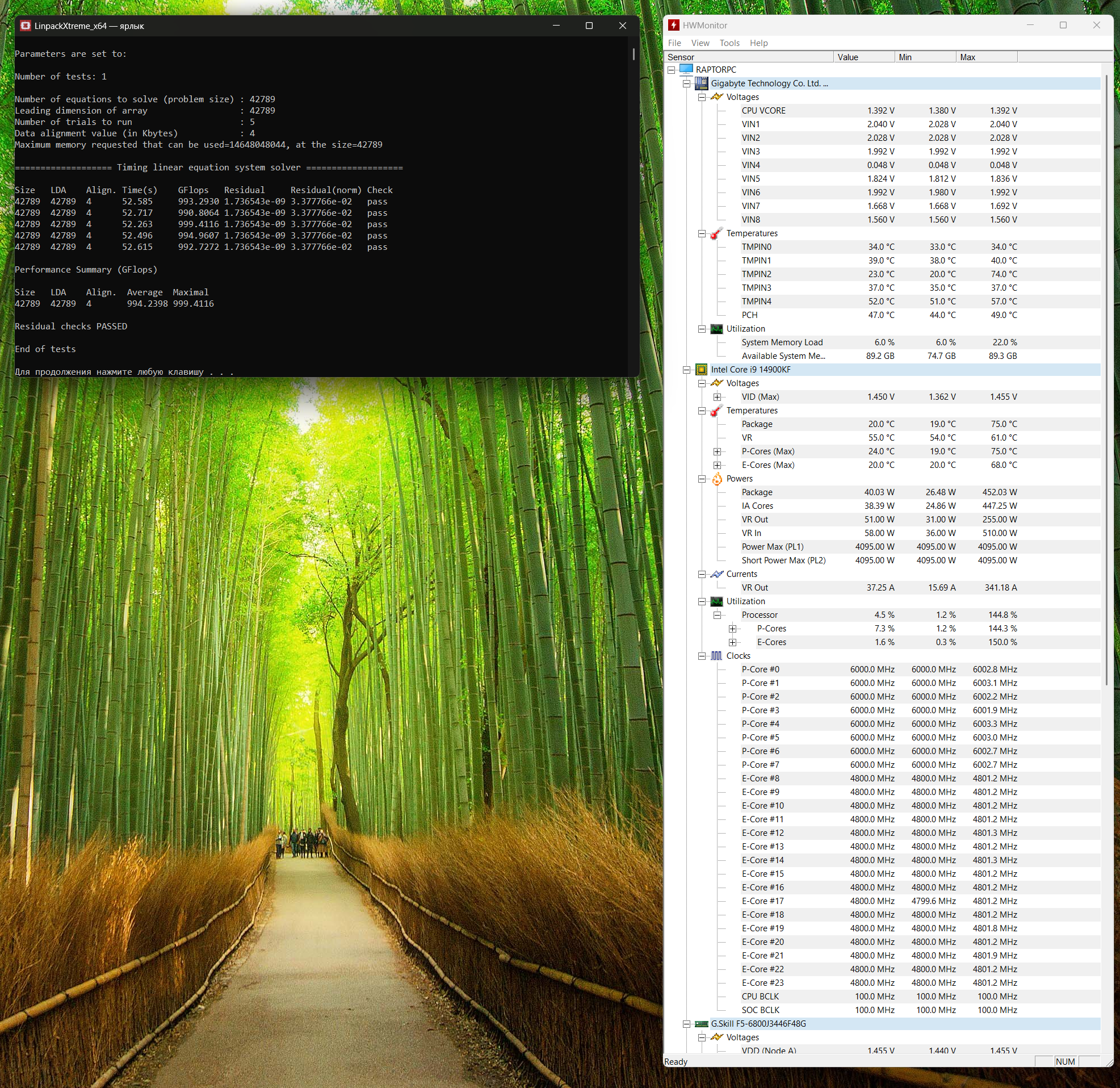Click the RAPTORPC computer icon
This screenshot has width=1120, height=1088.
[686, 69]
